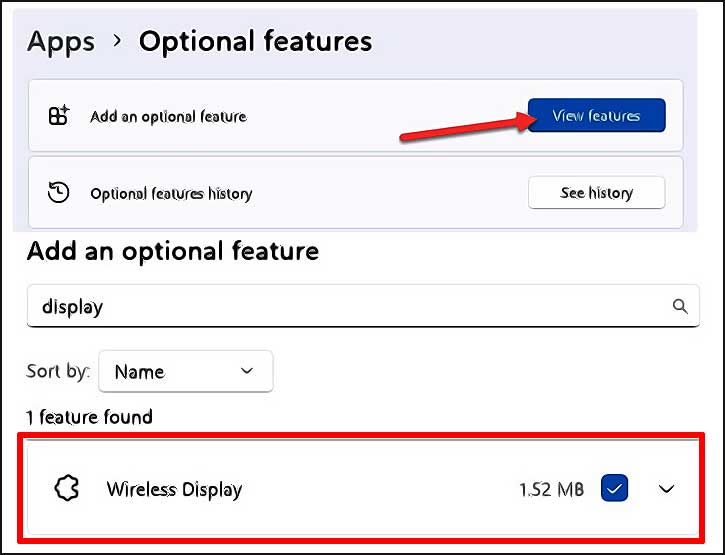Click the search field containing 'display'
The image size is (725, 555).
point(363,306)
